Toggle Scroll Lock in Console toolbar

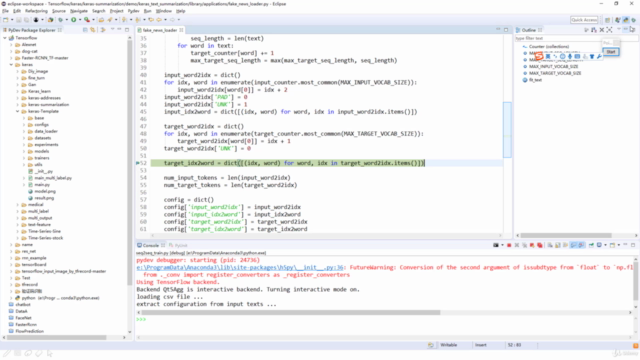pyautogui.click(x=557, y=245)
